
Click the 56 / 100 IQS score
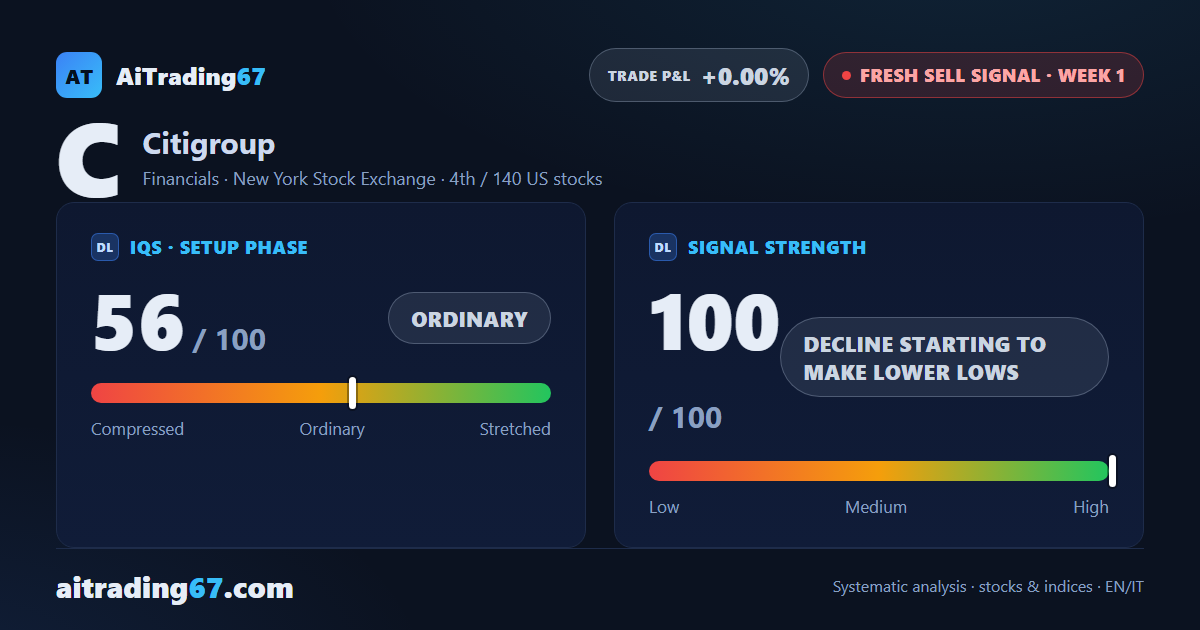[x=179, y=325]
